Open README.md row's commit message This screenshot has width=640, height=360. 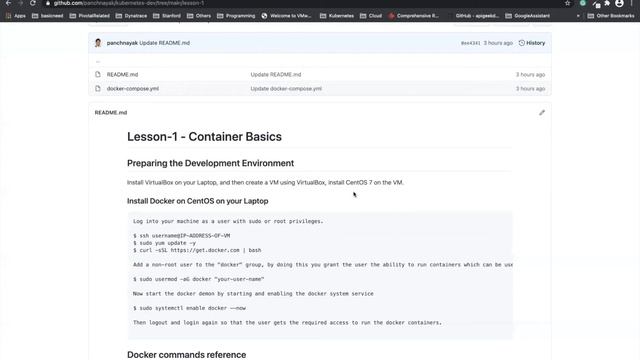[x=276, y=75]
